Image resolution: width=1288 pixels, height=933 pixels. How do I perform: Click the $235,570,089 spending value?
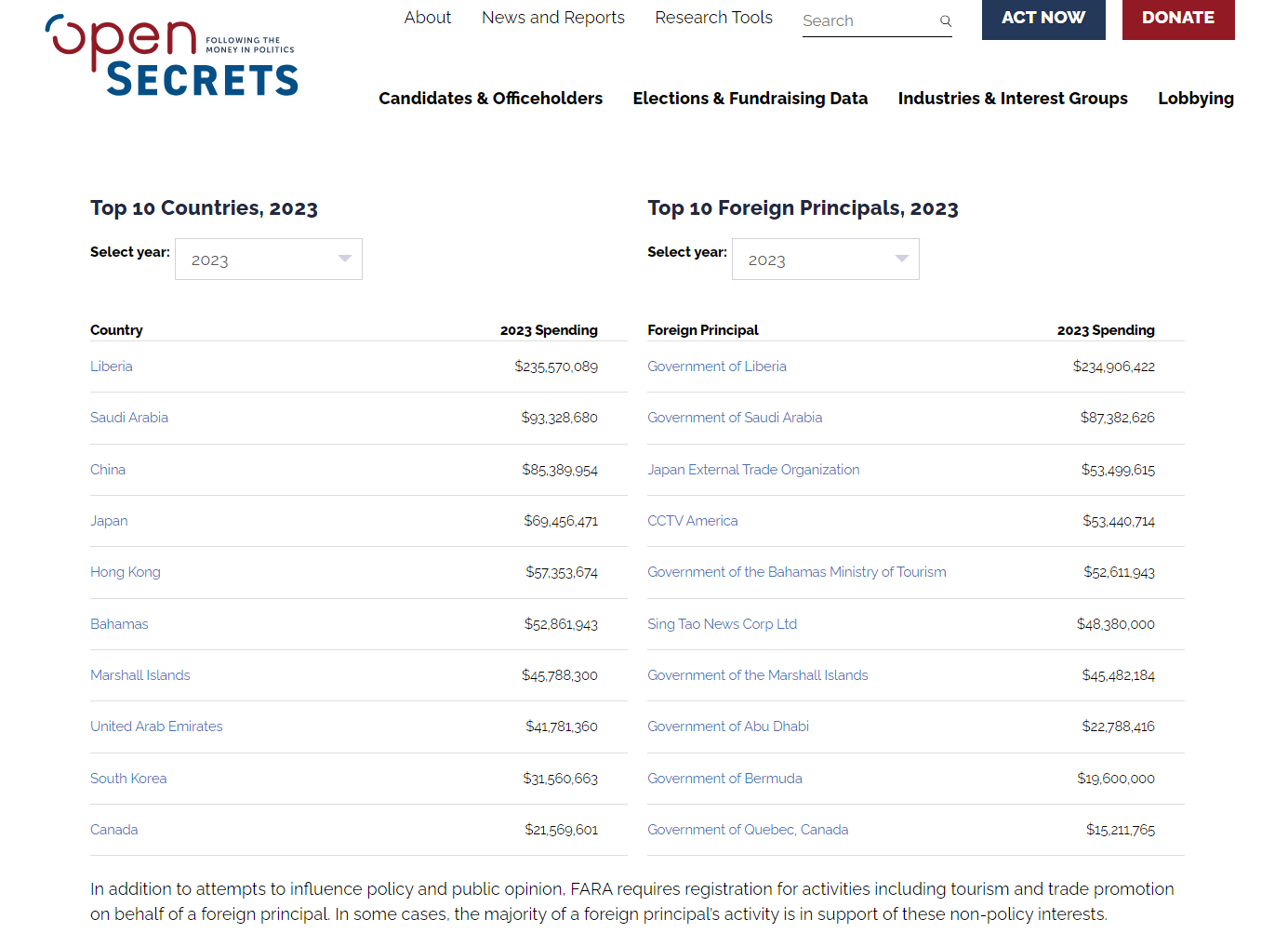coord(556,367)
